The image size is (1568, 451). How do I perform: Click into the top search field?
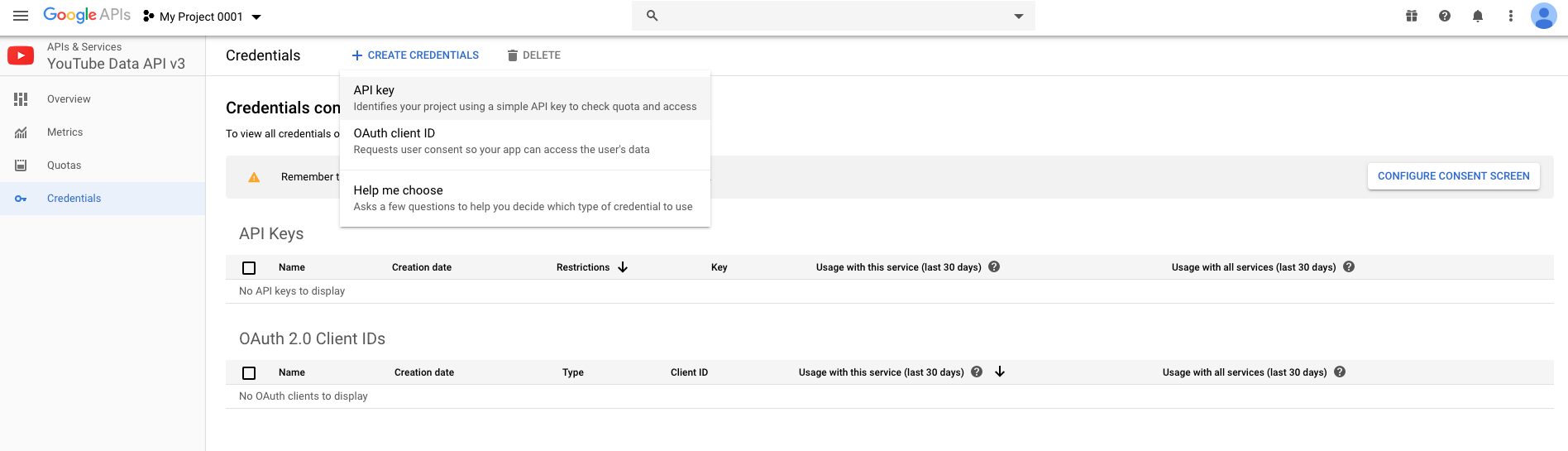pyautogui.click(x=827, y=16)
